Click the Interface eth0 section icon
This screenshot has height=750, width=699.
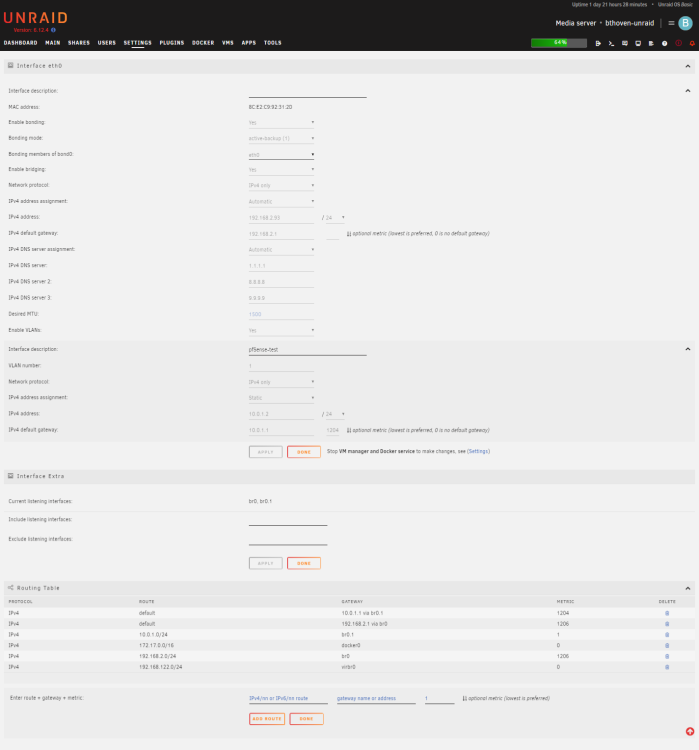point(11,66)
